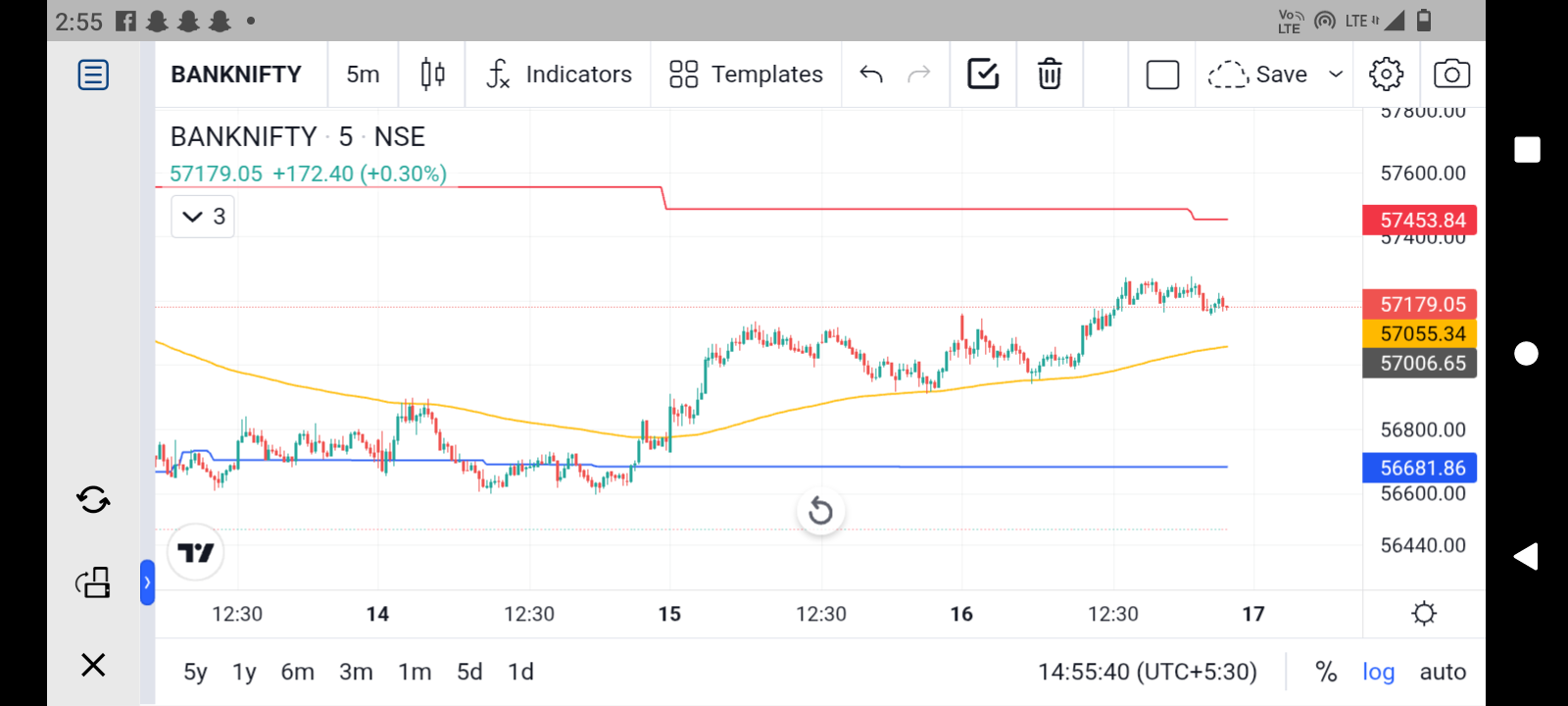1568x706 pixels.
Task: Click the red 57453.84 price label
Action: point(1420,220)
